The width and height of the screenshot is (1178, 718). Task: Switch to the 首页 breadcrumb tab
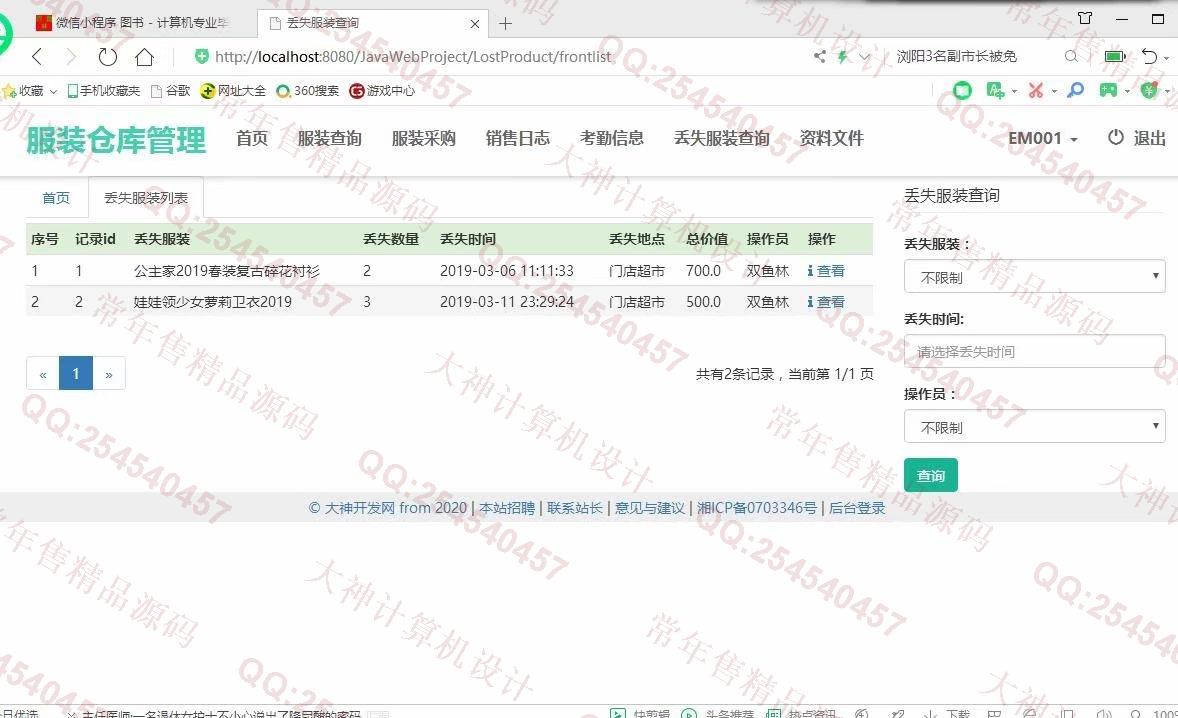point(56,198)
